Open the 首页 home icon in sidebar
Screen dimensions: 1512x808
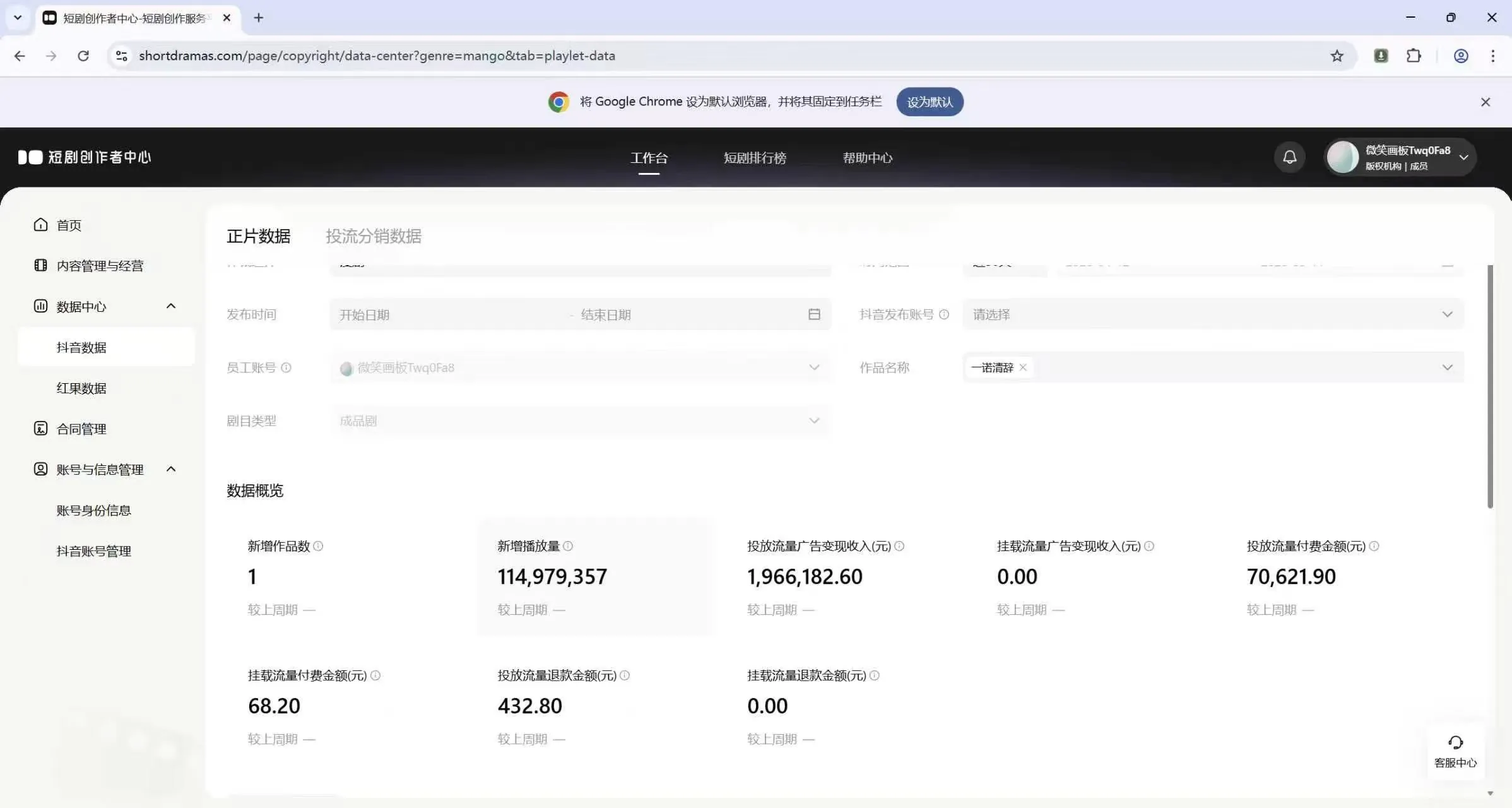(x=40, y=225)
